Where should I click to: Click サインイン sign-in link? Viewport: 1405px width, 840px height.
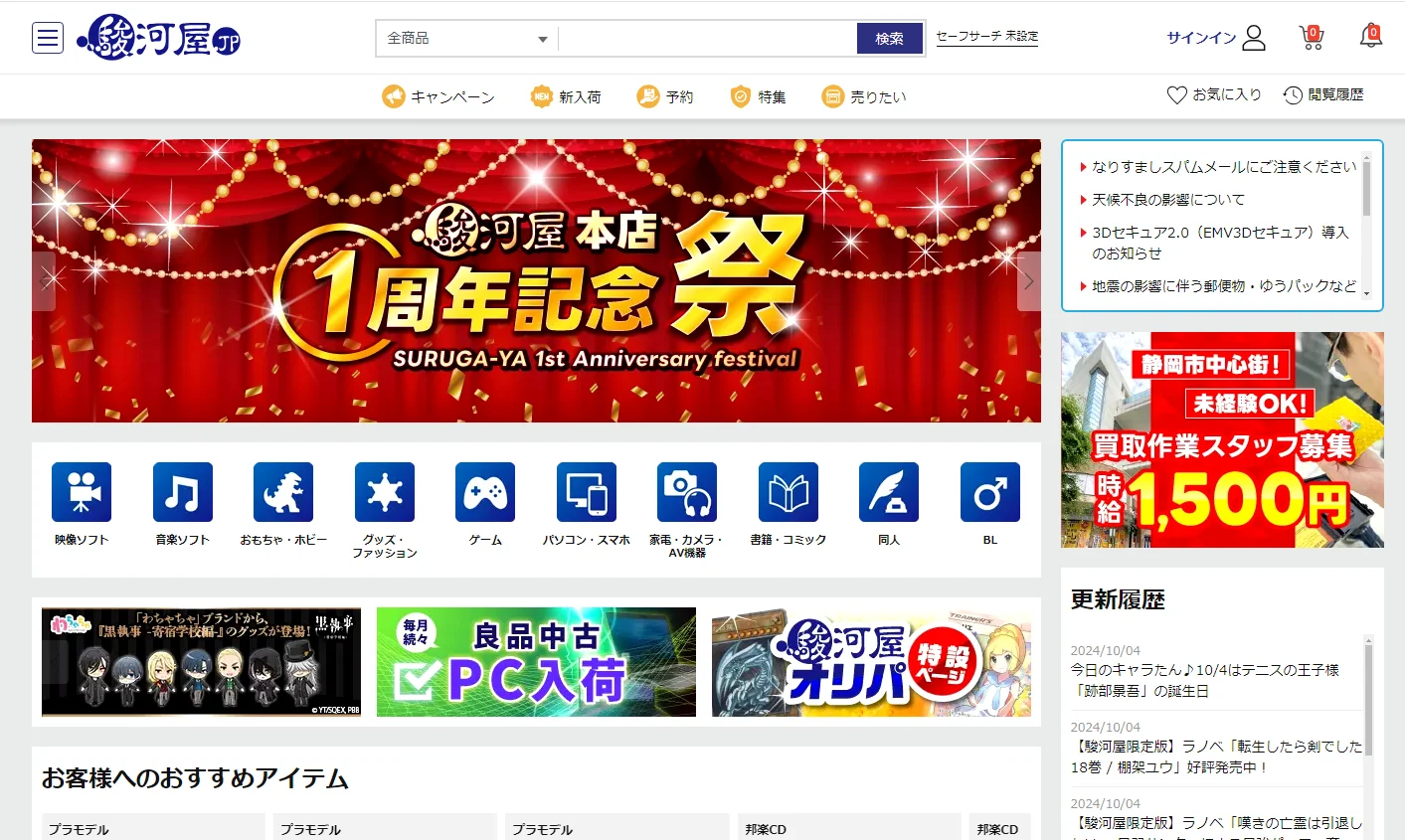pos(1201,38)
